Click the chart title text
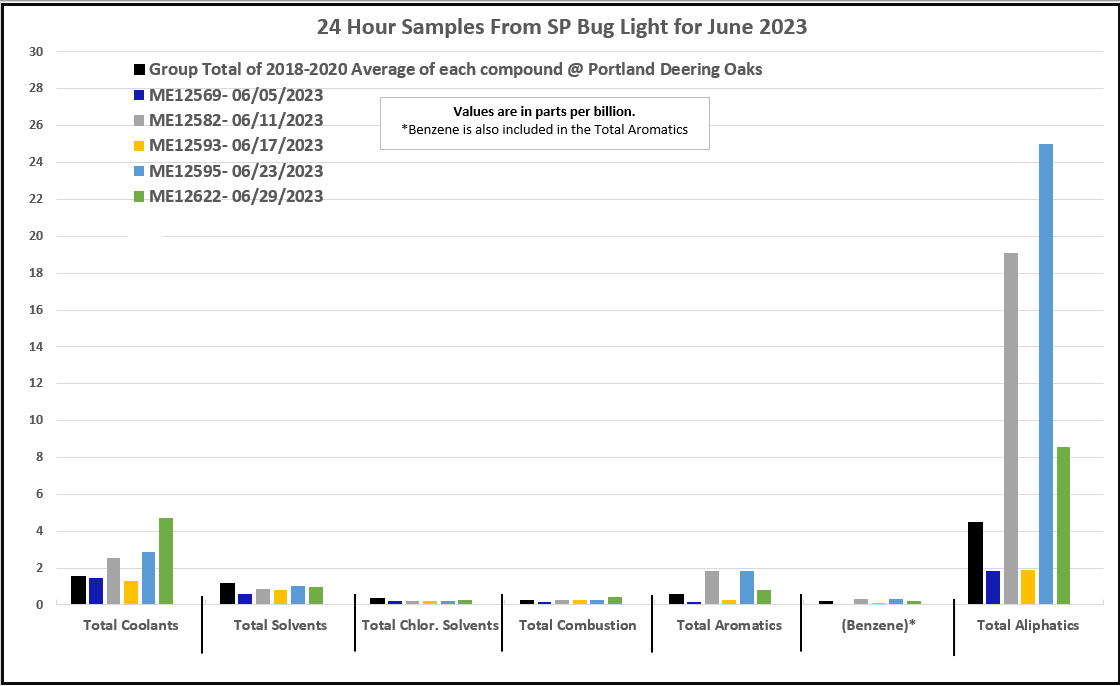The image size is (1120, 686). tap(561, 27)
